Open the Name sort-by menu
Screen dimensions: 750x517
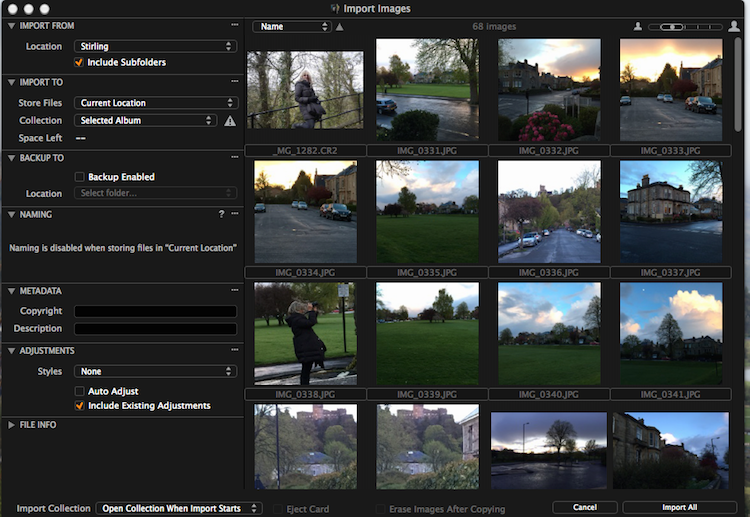click(292, 27)
